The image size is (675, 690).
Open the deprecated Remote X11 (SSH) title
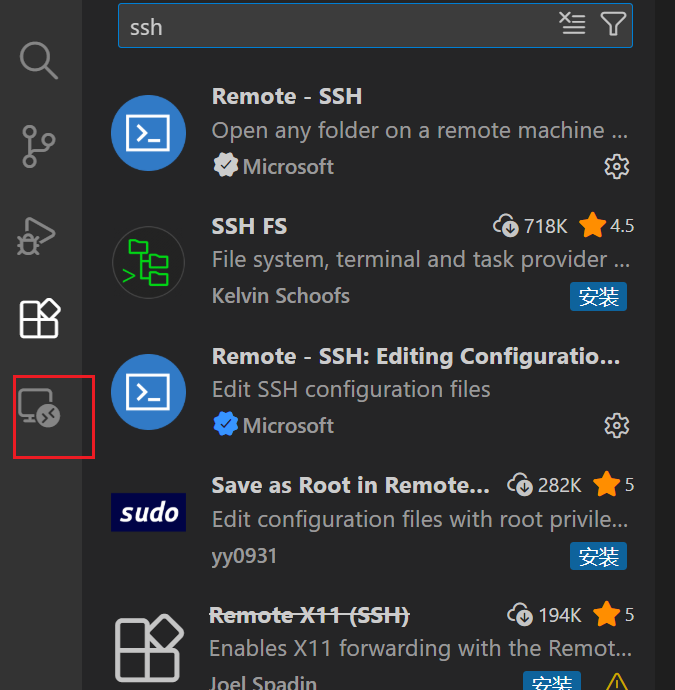(309, 615)
